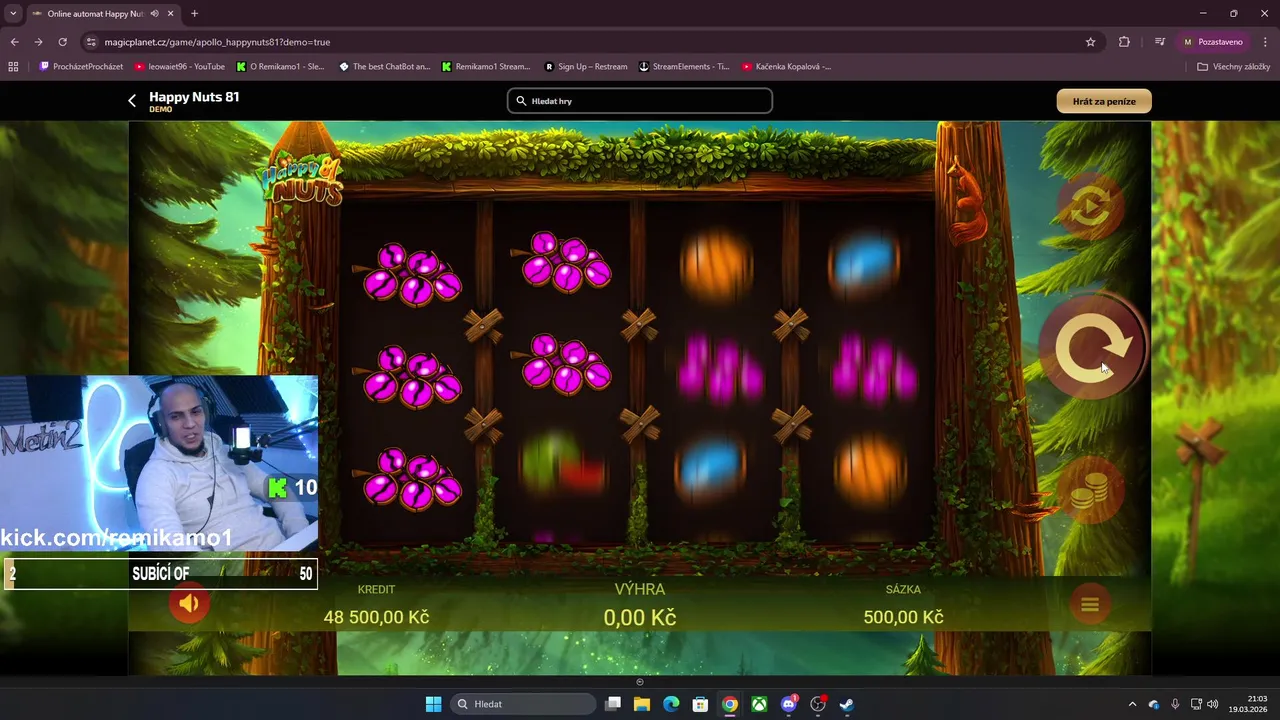Open Steam from the taskbar
The width and height of the screenshot is (1280, 720).
point(847,704)
